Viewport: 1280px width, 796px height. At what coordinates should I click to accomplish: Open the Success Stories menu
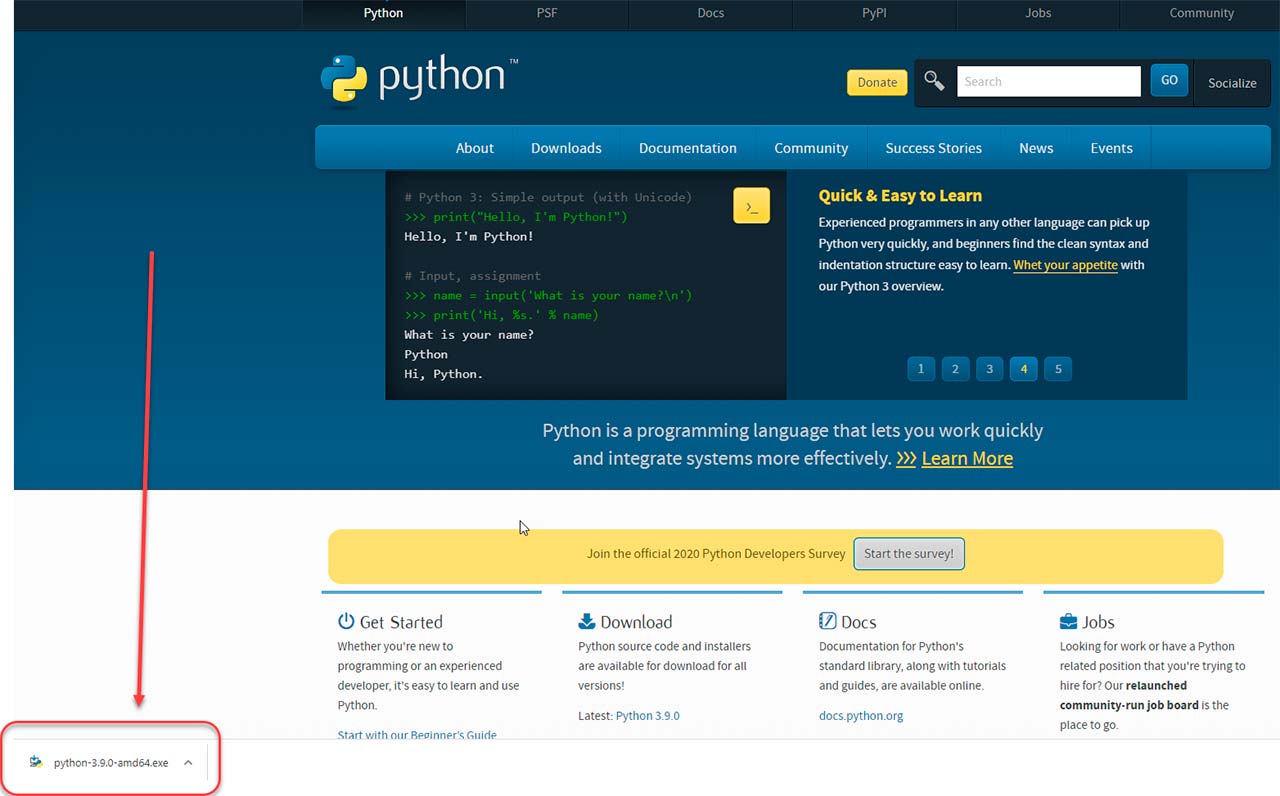[x=934, y=148]
